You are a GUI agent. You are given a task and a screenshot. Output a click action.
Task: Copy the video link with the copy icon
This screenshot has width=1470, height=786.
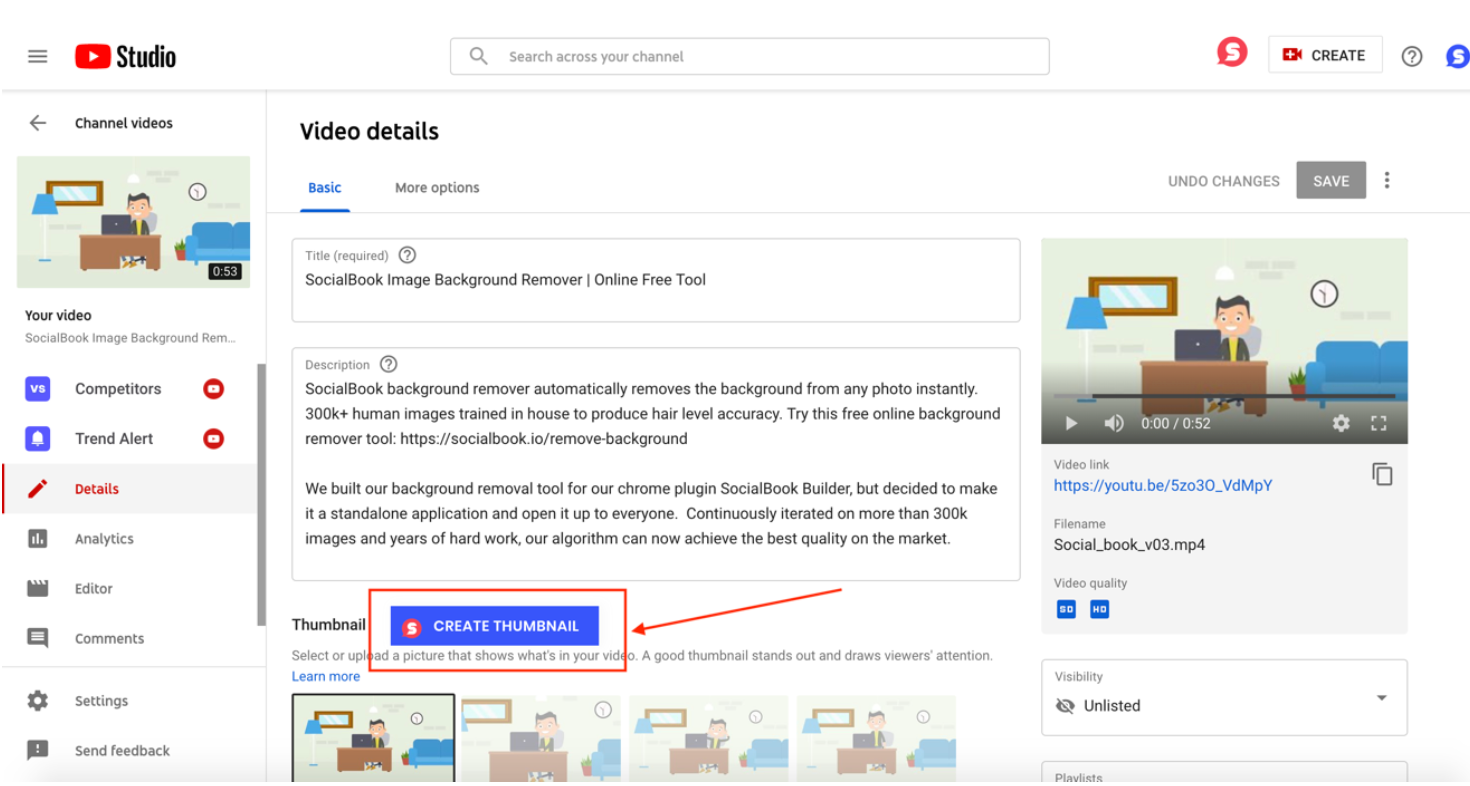1382,474
